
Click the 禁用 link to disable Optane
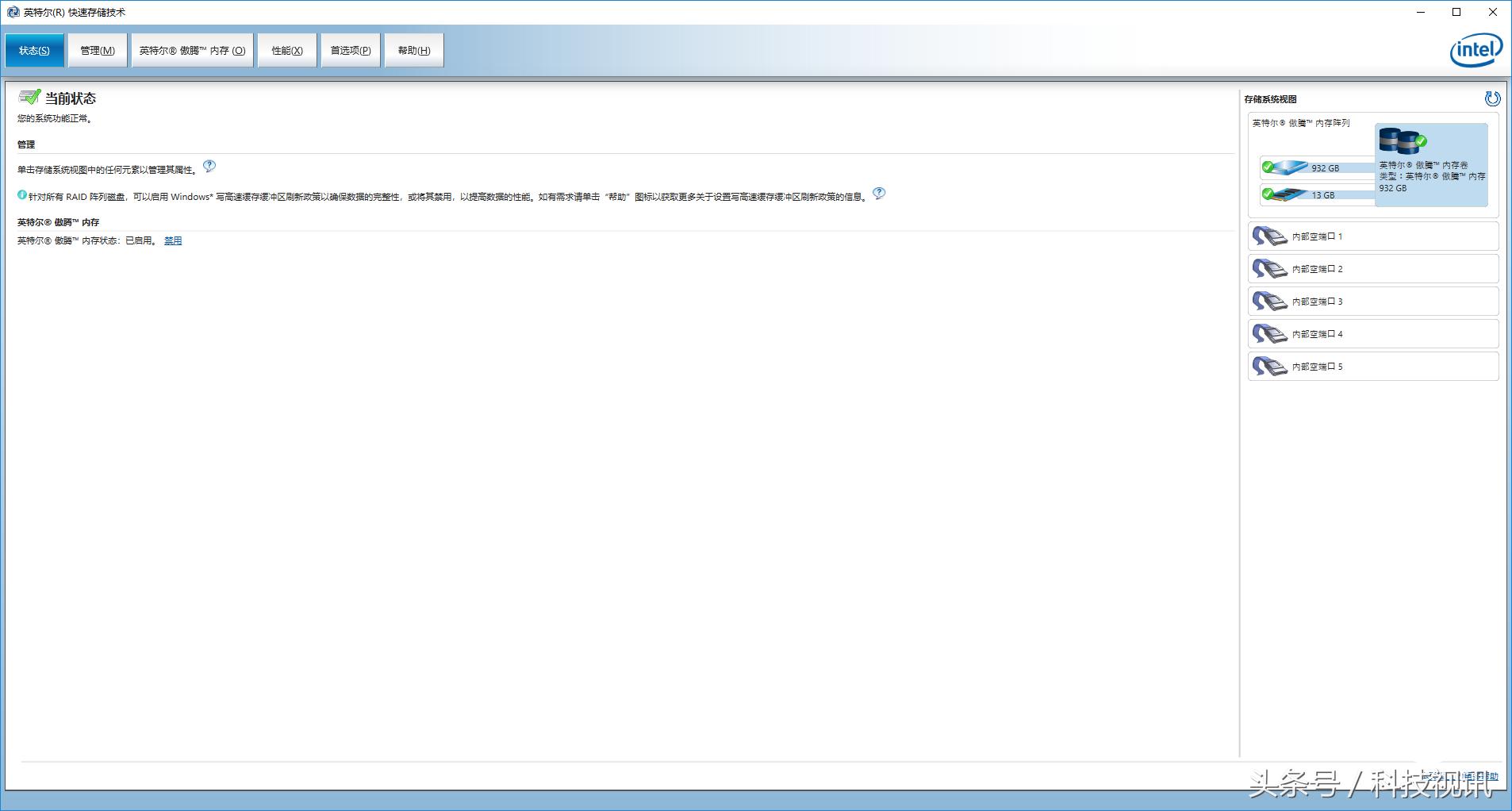tap(173, 240)
